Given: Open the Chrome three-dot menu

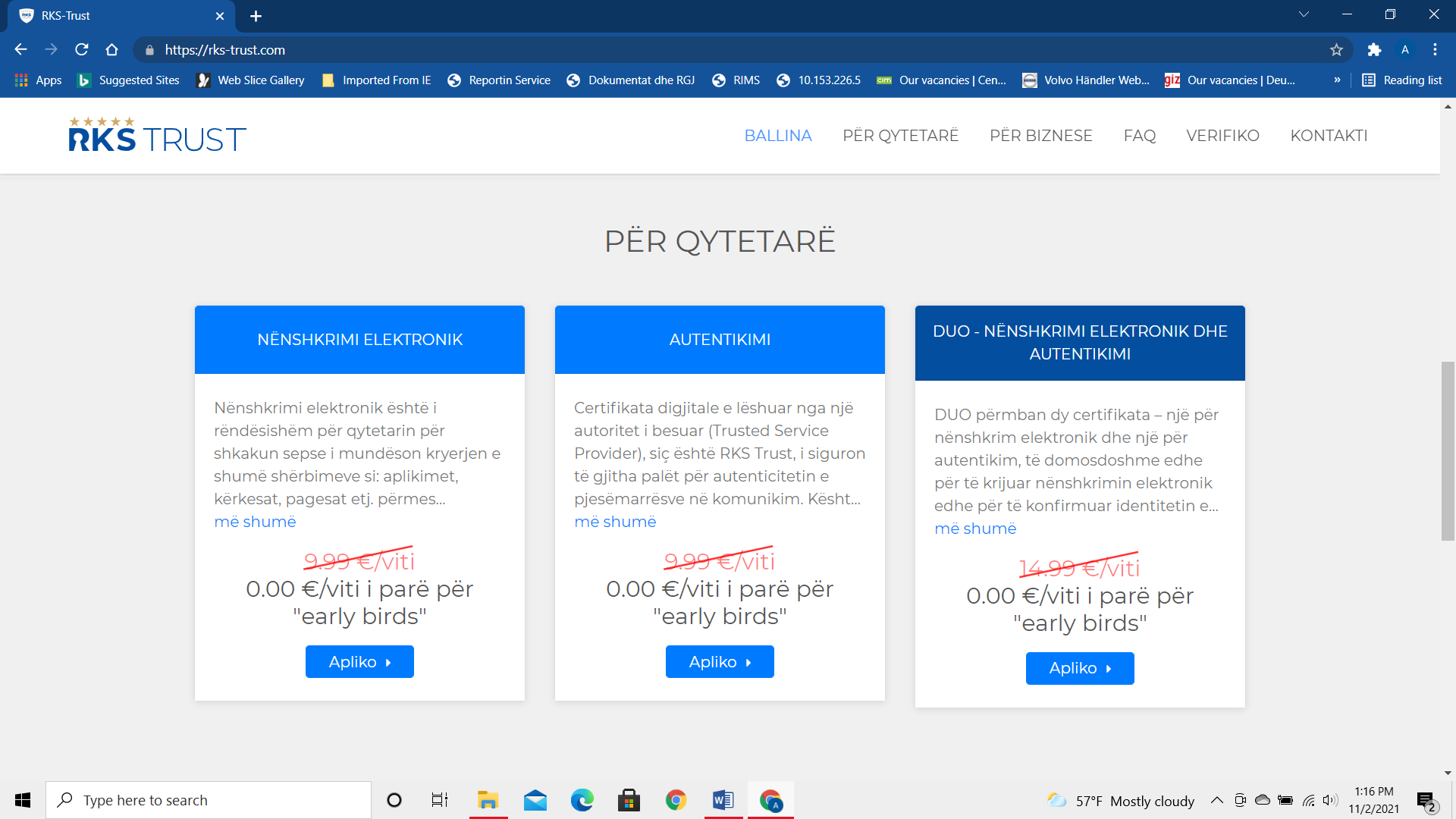Looking at the screenshot, I should click(1435, 49).
